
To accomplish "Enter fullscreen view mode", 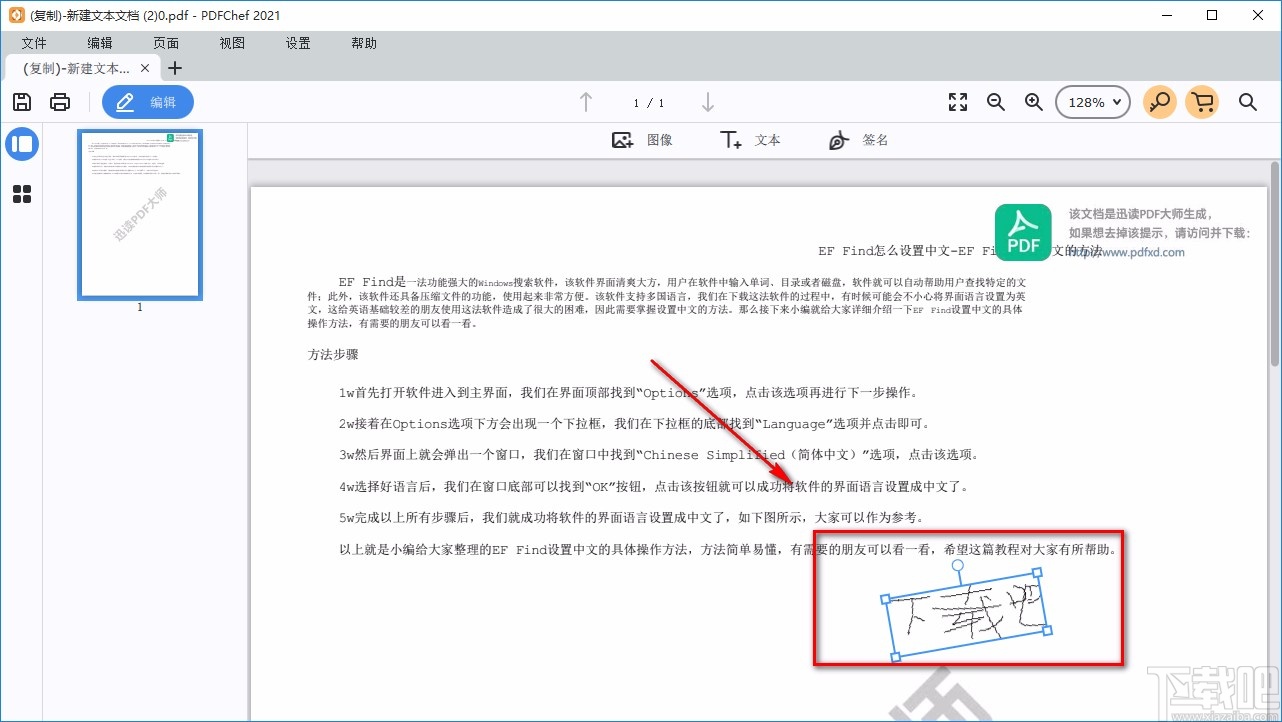I will click(957, 102).
